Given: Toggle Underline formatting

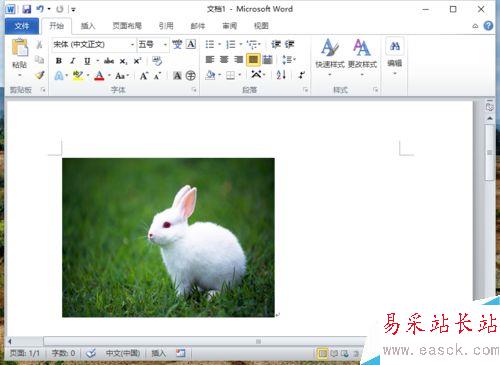Looking at the screenshot, I should point(87,61).
